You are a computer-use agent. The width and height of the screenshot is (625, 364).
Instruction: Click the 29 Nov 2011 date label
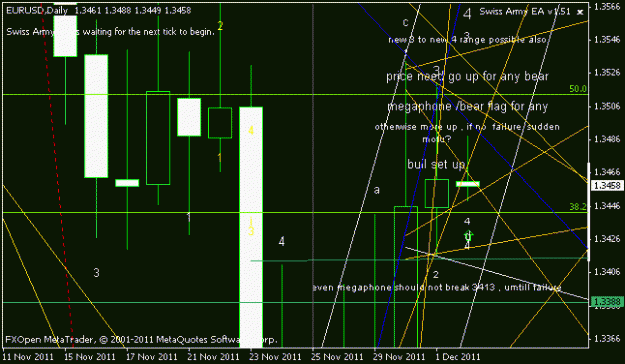click(x=399, y=356)
